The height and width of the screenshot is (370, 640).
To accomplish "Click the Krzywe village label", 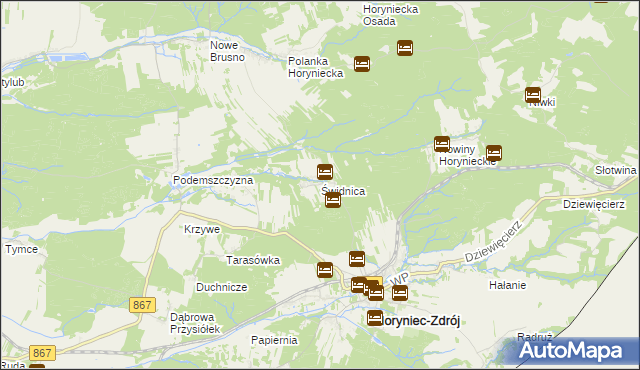I will (x=202, y=229).
